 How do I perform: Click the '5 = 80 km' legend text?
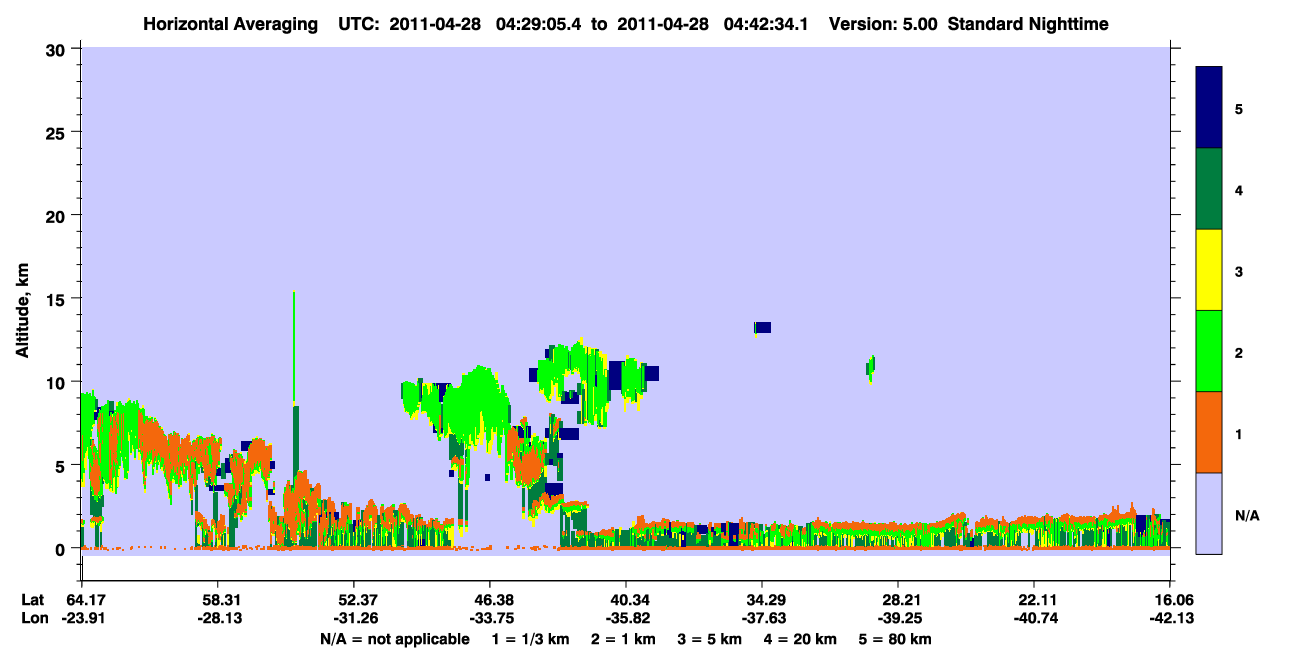(x=896, y=639)
